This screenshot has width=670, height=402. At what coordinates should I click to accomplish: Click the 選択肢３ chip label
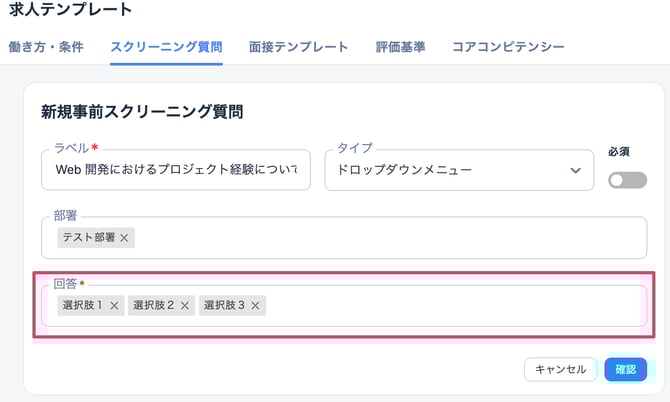tap(224, 306)
